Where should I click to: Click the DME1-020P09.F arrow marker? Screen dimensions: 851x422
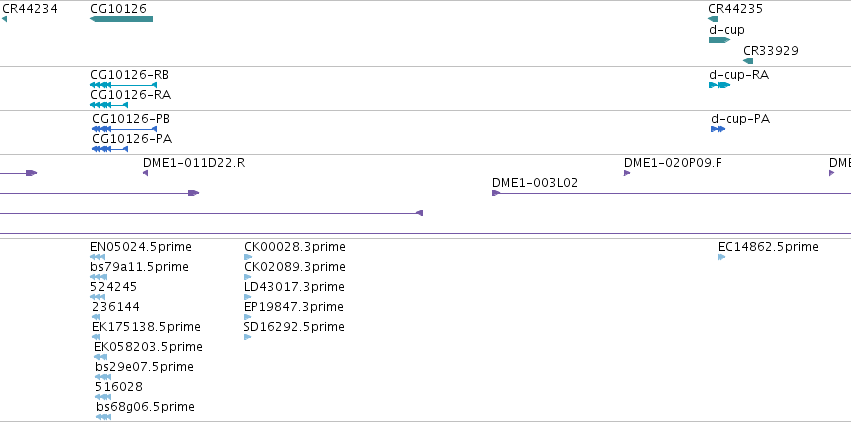627,173
